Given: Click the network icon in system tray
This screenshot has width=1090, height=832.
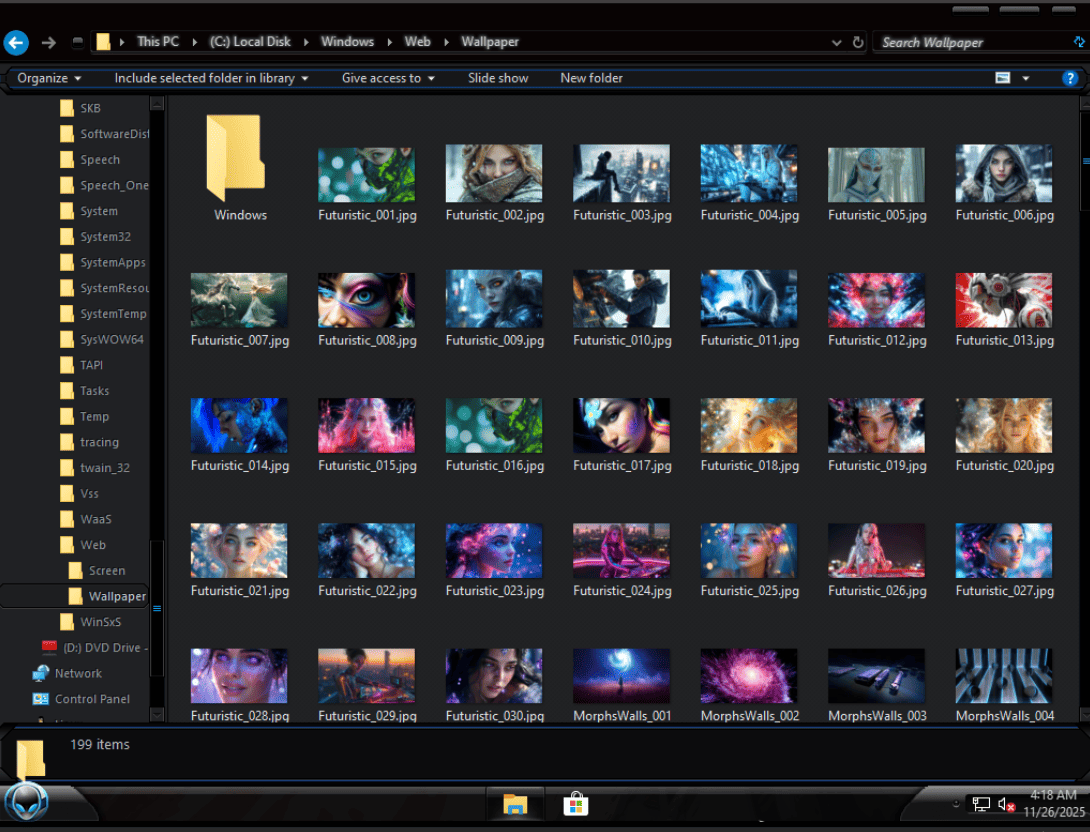Looking at the screenshot, I should point(981,804).
